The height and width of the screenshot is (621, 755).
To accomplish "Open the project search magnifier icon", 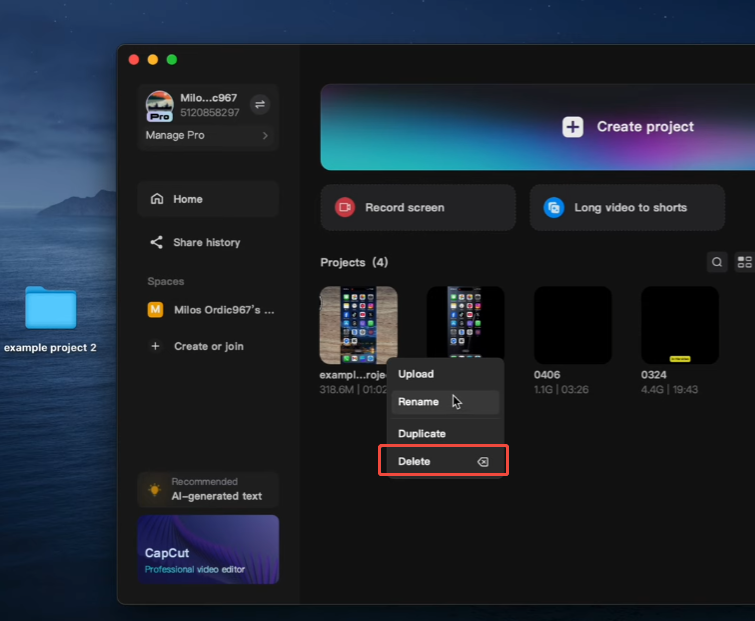I will [x=717, y=262].
